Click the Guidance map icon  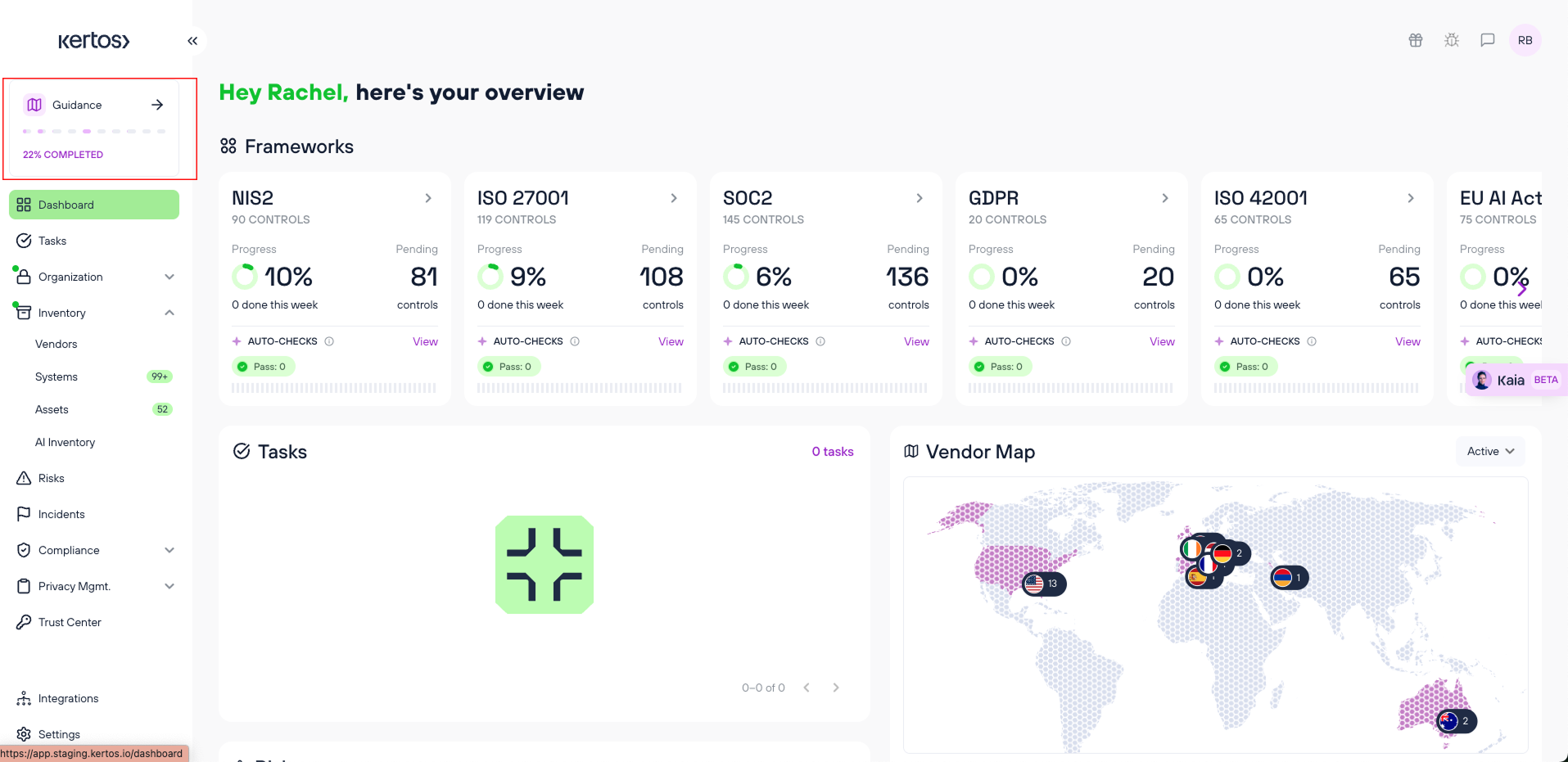click(34, 105)
